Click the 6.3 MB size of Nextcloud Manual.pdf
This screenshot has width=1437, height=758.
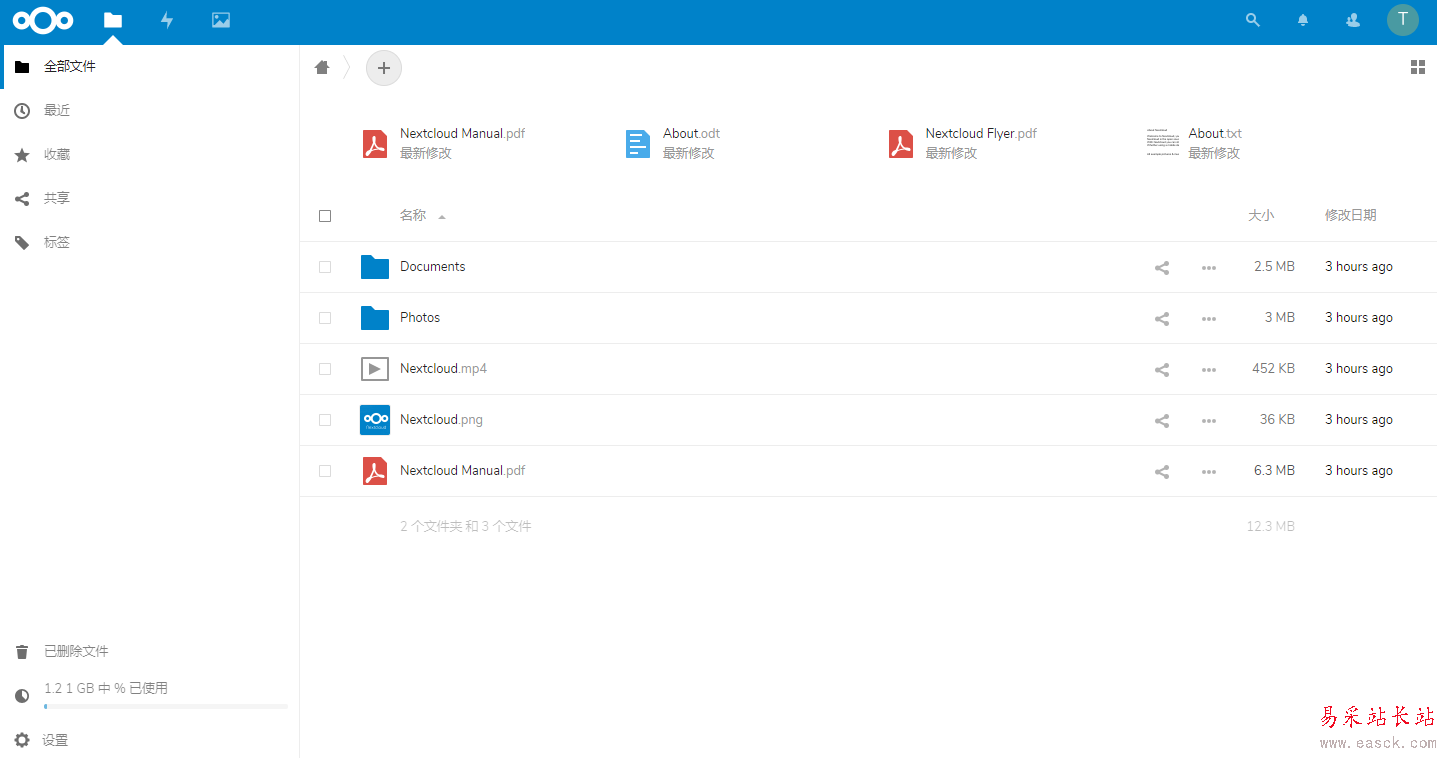point(1274,471)
